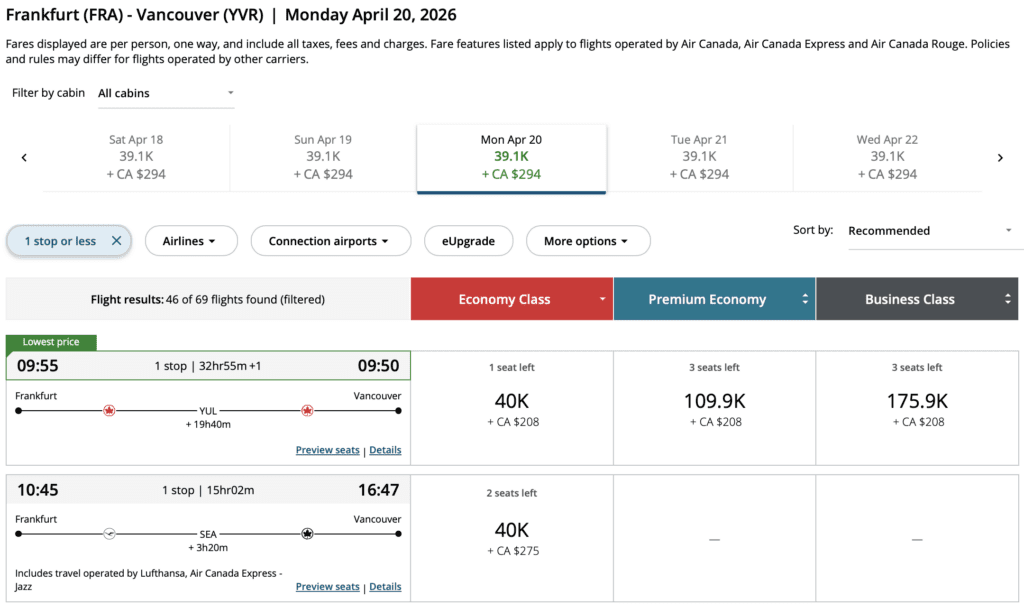Viewport: 1024px width, 608px height.
Task: Click the next dates right arrow
Action: tap(1000, 157)
